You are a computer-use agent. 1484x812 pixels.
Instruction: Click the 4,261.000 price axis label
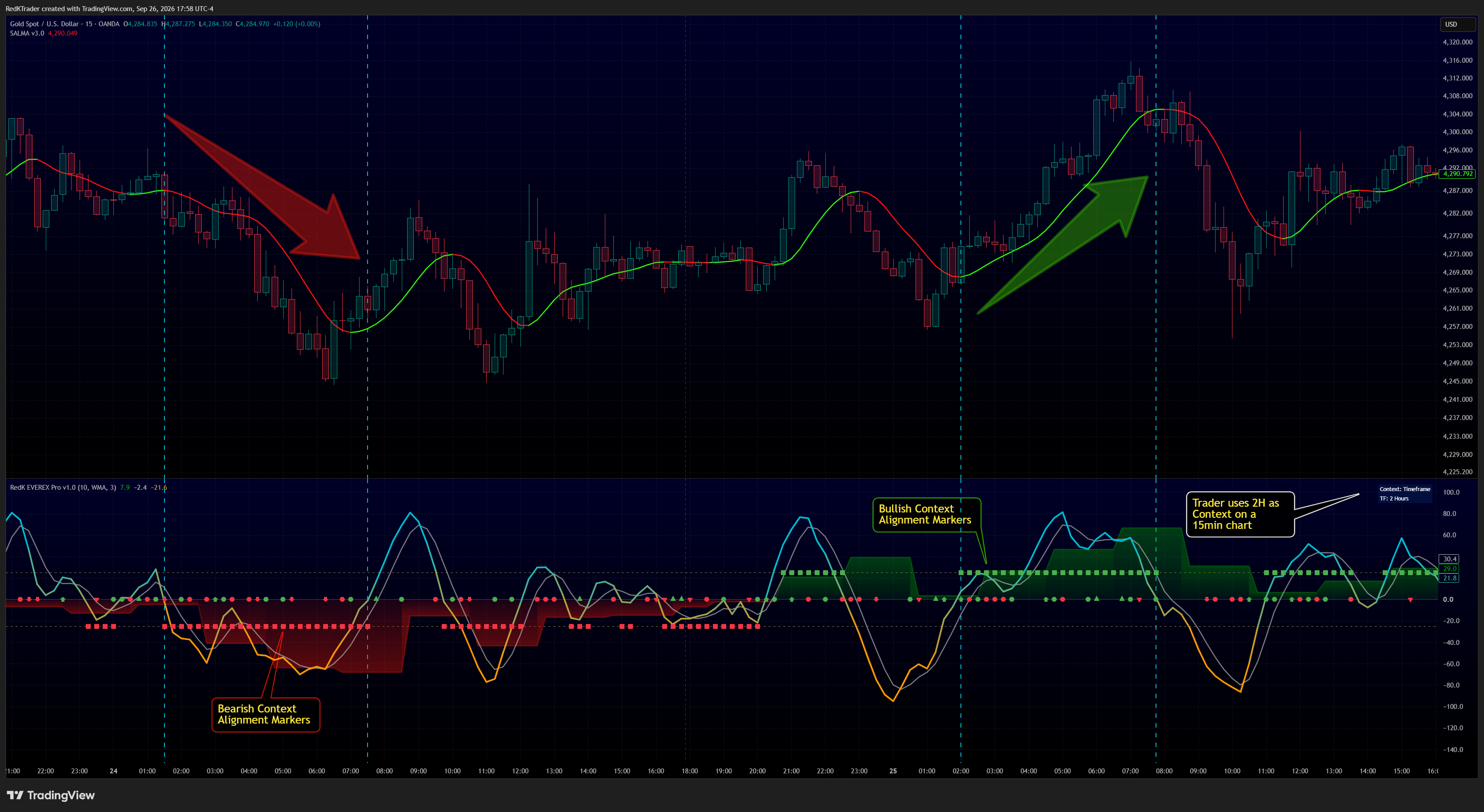1457,308
